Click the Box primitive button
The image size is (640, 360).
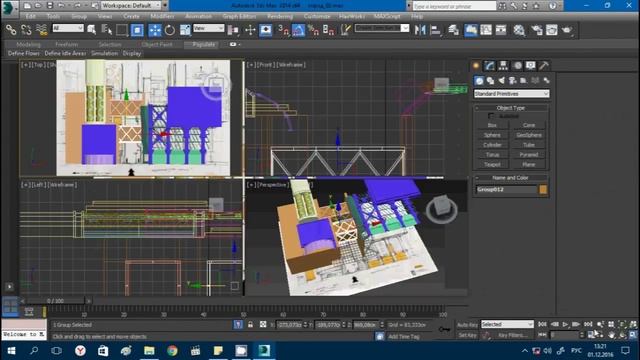click(492, 125)
